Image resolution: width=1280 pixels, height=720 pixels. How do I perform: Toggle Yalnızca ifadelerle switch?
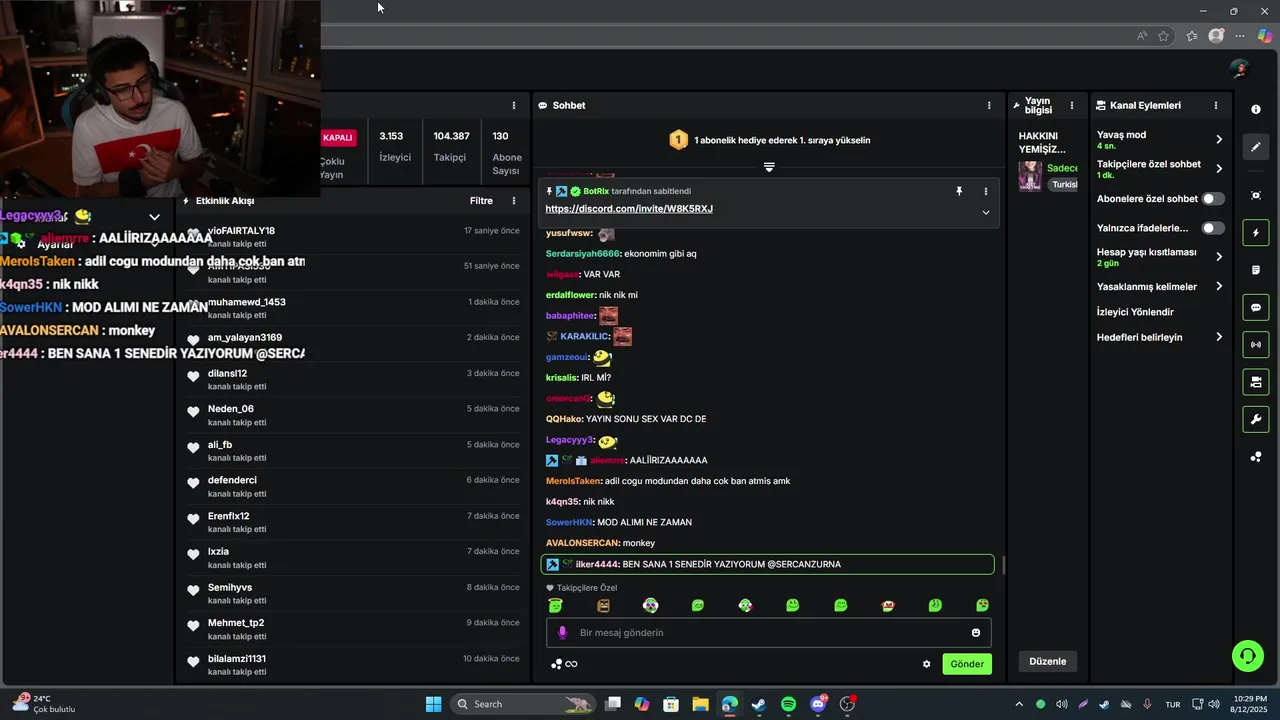(1213, 228)
